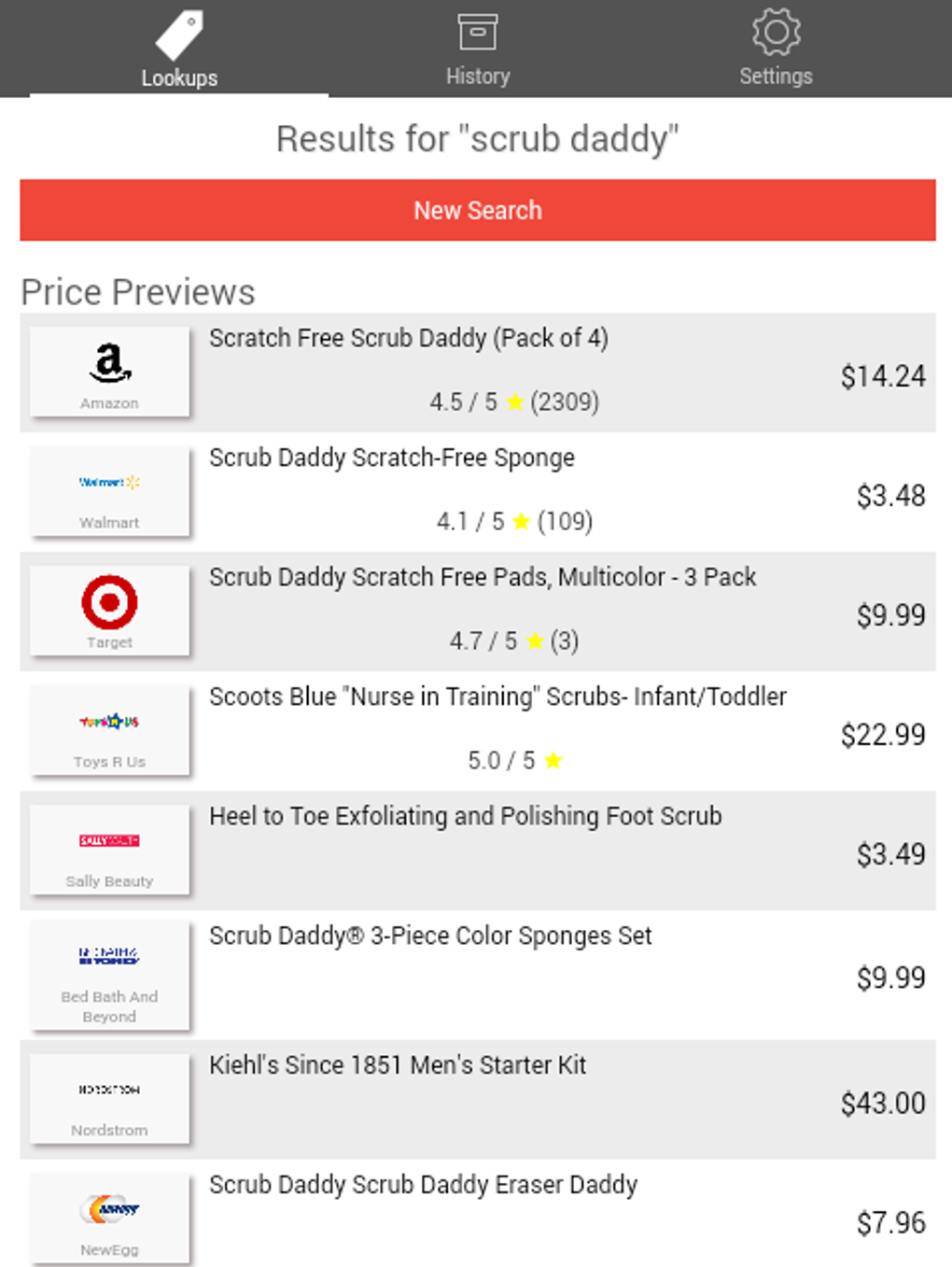Select the $3.48 Walmart price
952x1267 pixels.
(892, 496)
